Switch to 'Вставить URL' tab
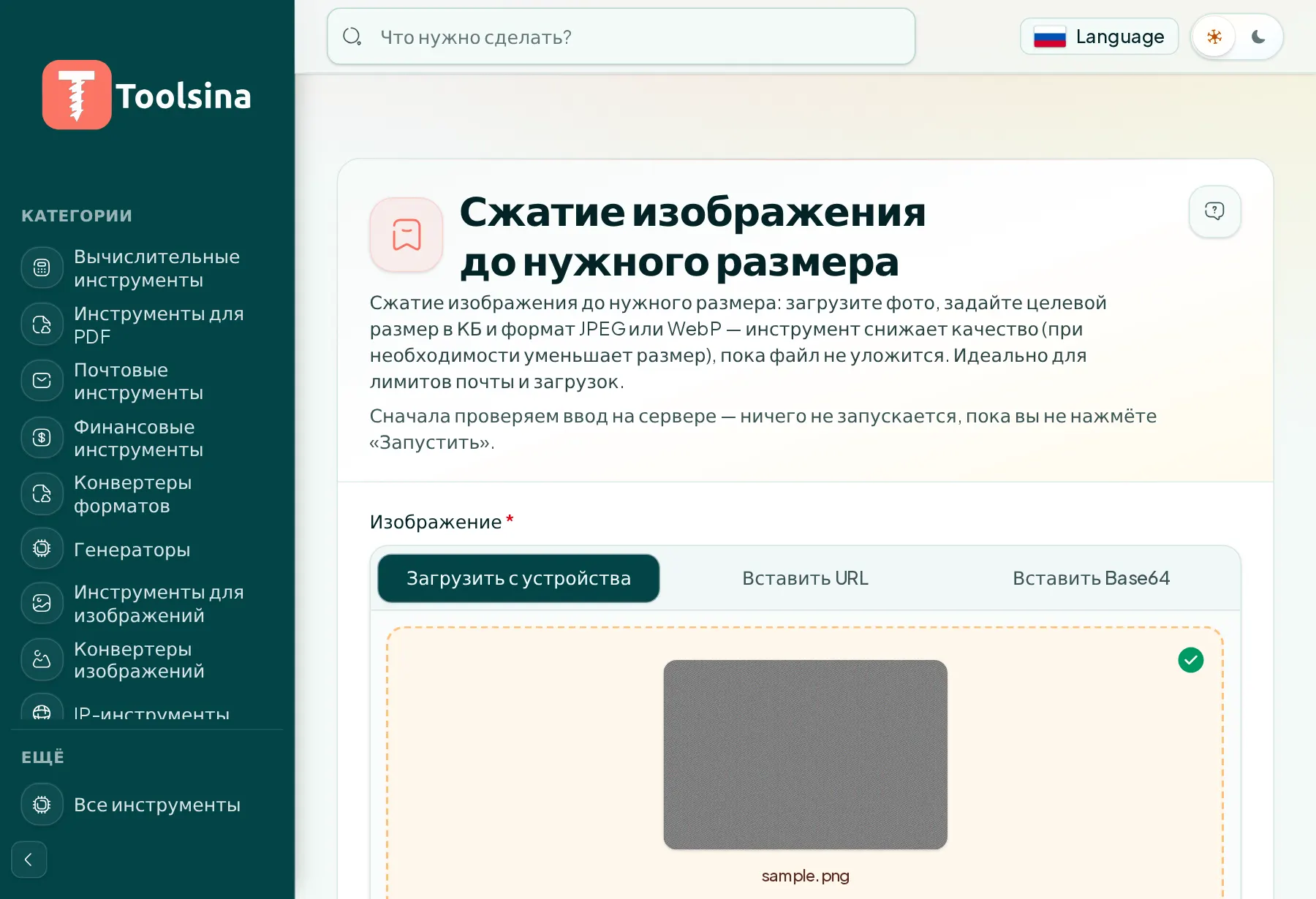This screenshot has width=1316, height=899. [x=805, y=578]
